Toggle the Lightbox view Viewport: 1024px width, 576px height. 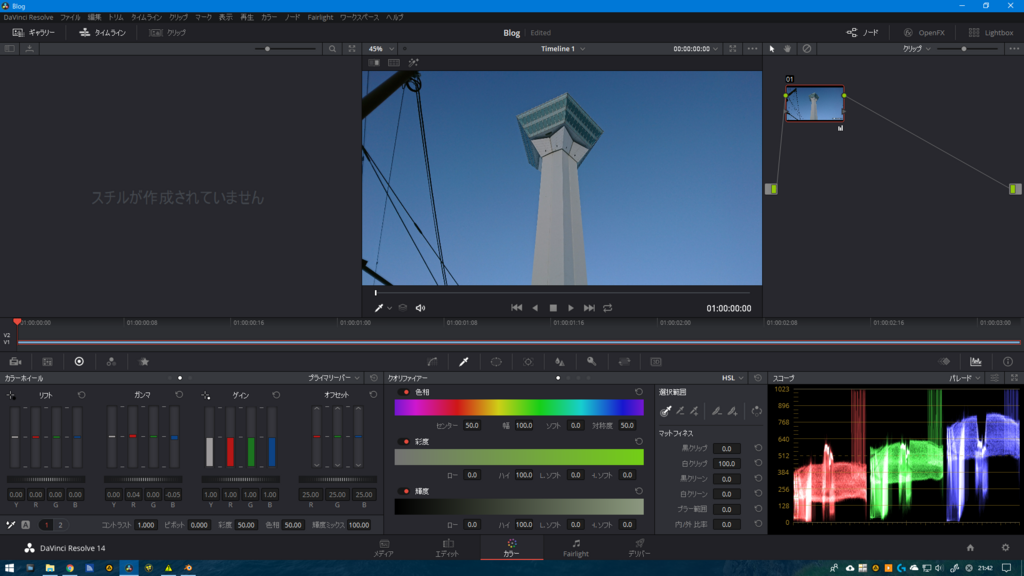point(991,33)
